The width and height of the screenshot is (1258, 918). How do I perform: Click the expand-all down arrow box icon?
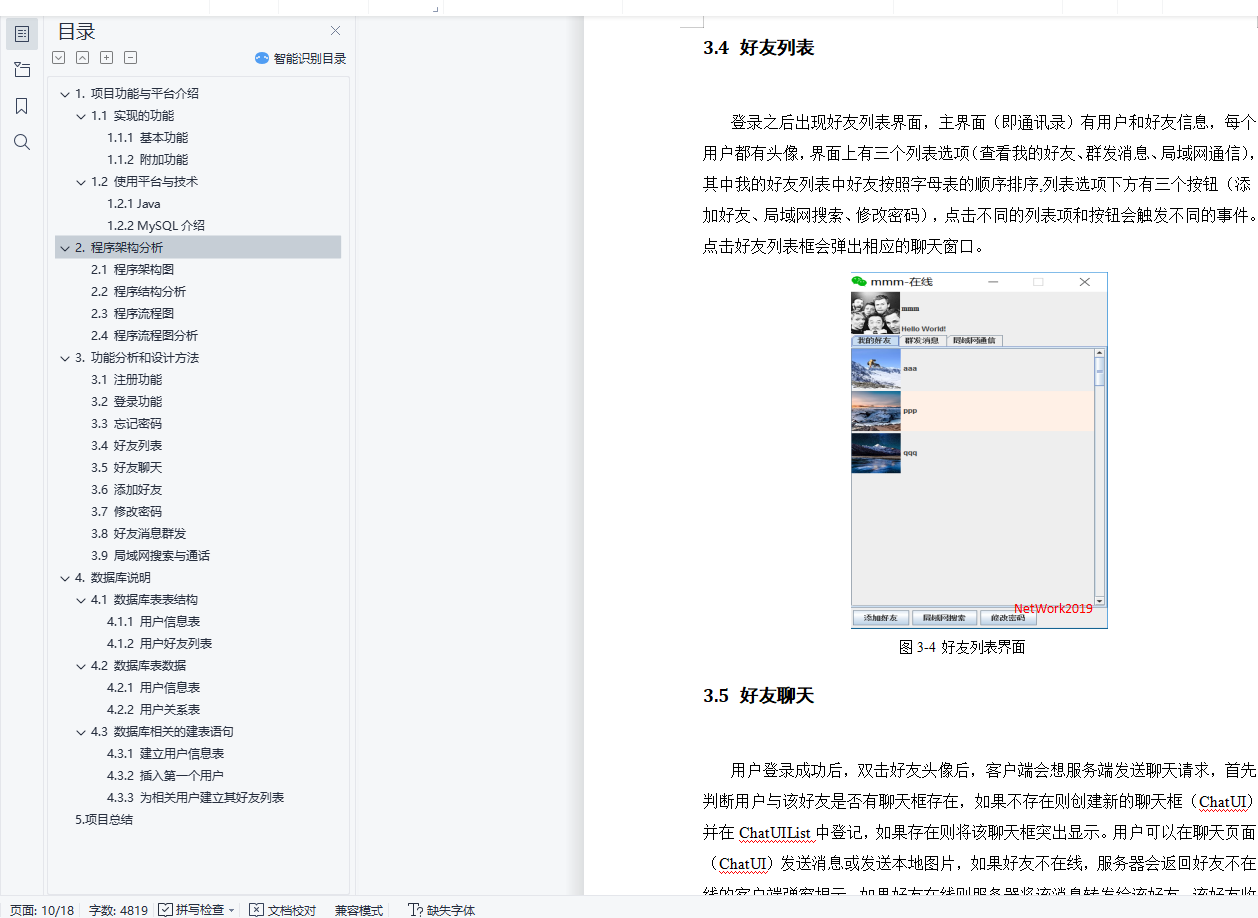(x=59, y=58)
